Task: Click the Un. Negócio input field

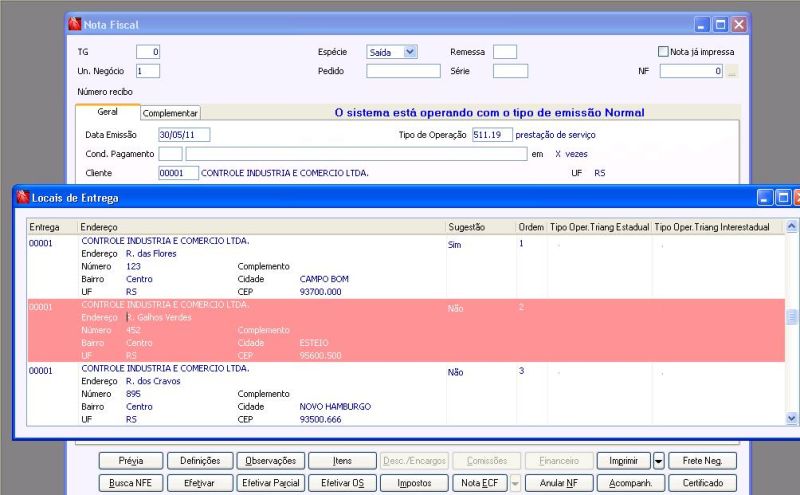Action: (148, 71)
